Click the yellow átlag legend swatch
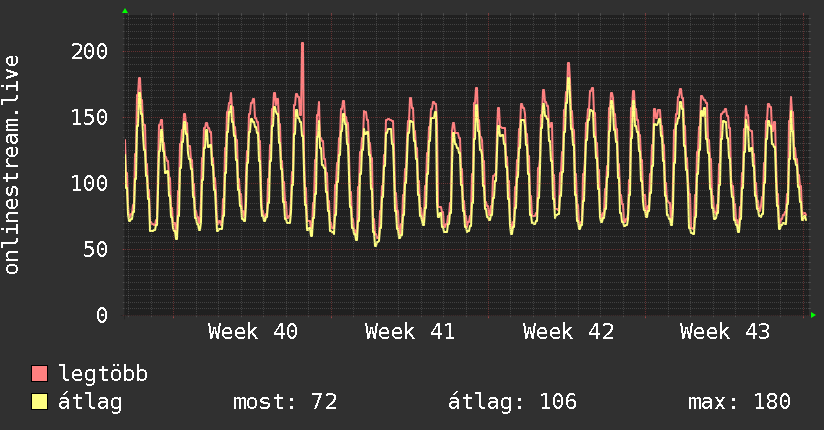This screenshot has width=824, height=430. [x=39, y=402]
